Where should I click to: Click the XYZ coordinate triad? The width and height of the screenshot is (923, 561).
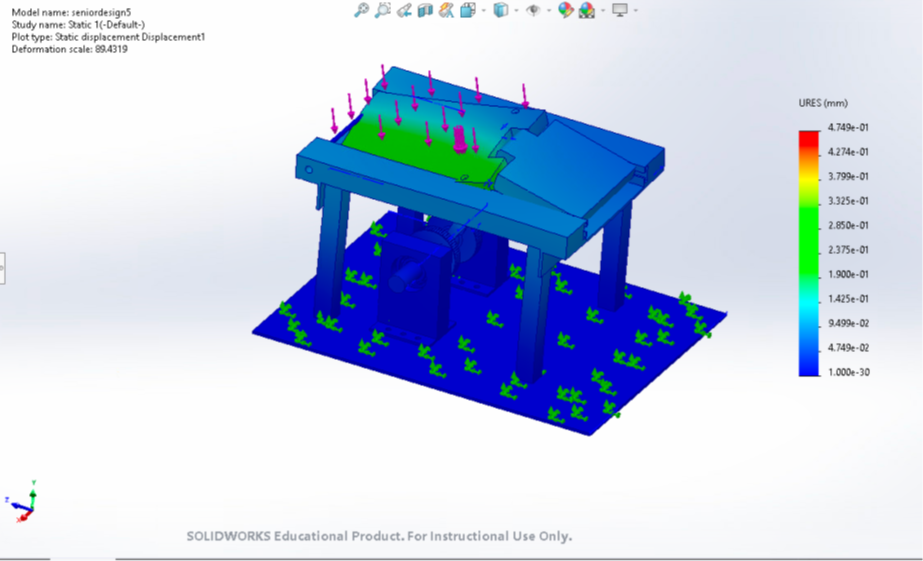click(x=22, y=502)
